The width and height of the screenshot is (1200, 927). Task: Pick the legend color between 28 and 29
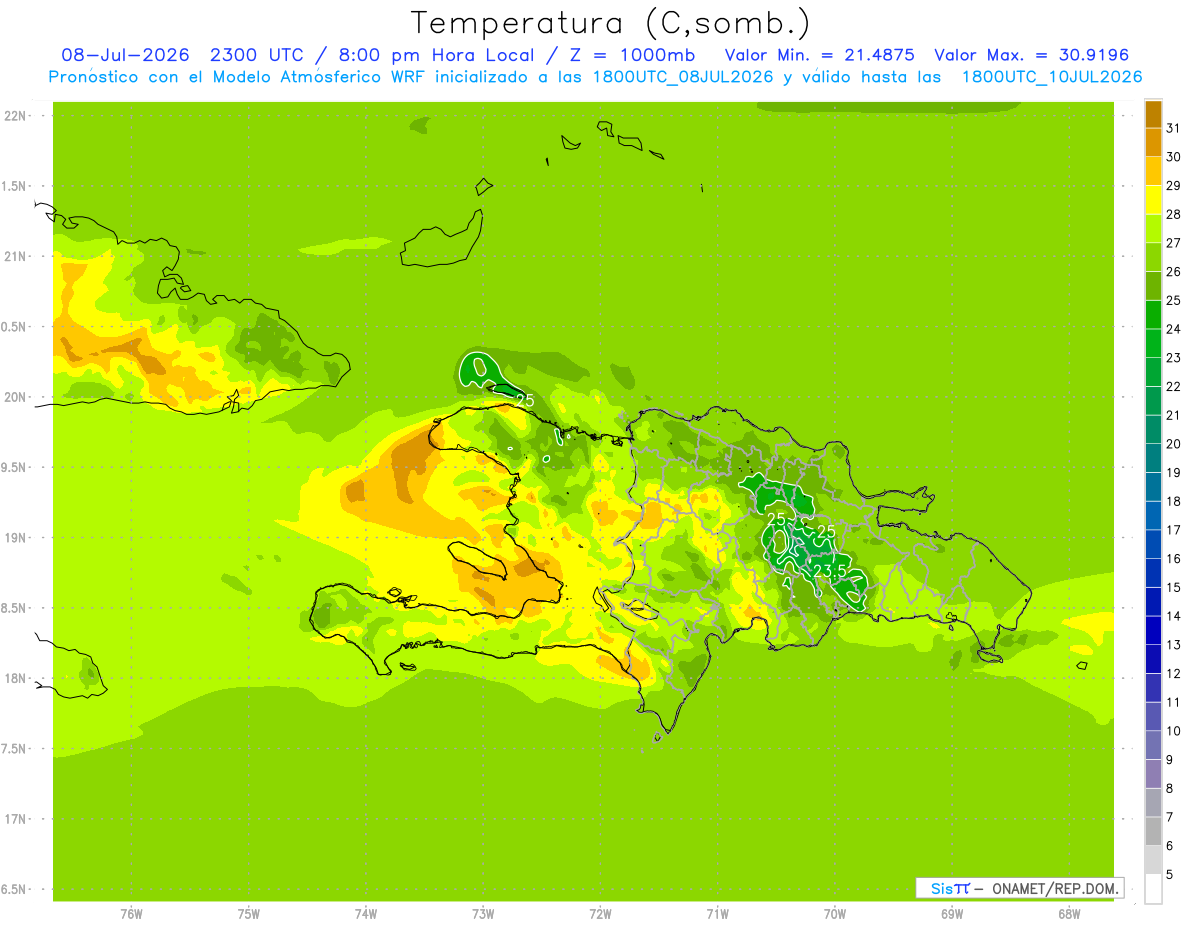1153,200
